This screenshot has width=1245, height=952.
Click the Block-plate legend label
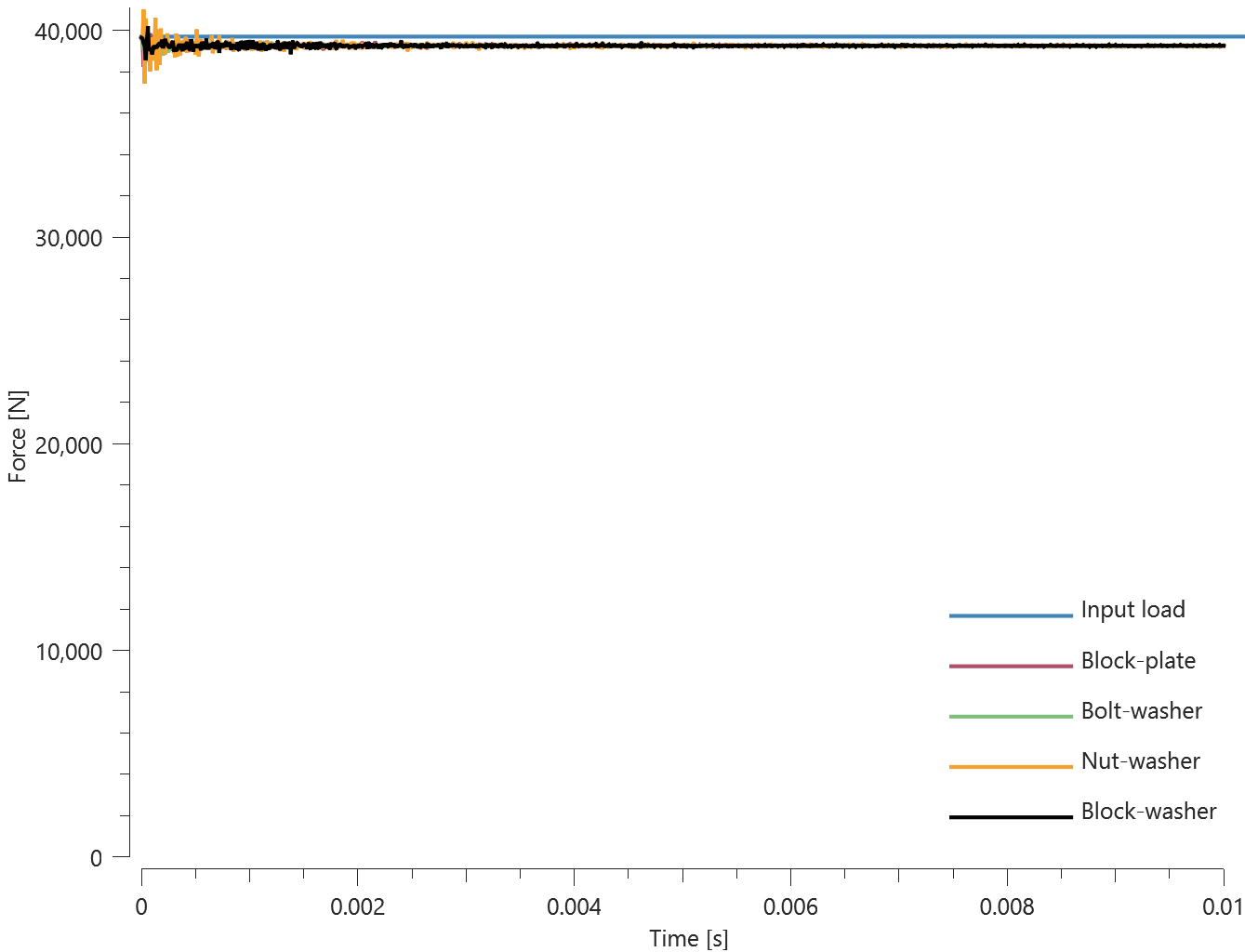click(x=1138, y=661)
